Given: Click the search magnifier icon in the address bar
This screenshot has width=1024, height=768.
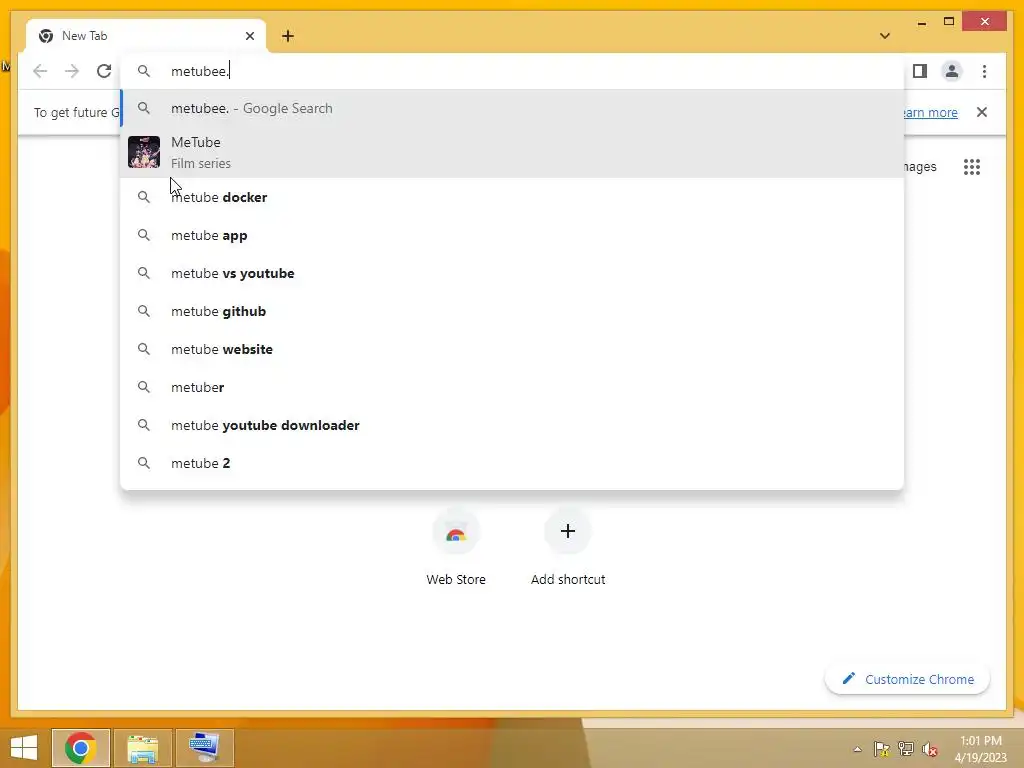Looking at the screenshot, I should [x=144, y=71].
